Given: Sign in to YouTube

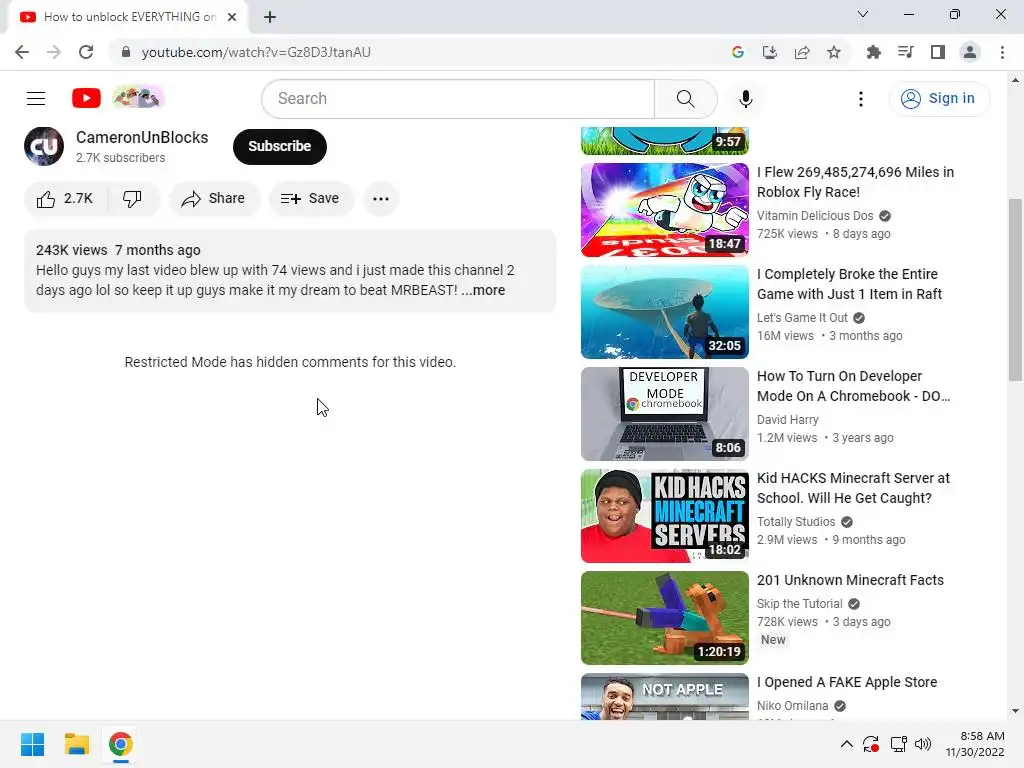Looking at the screenshot, I should [939, 99].
